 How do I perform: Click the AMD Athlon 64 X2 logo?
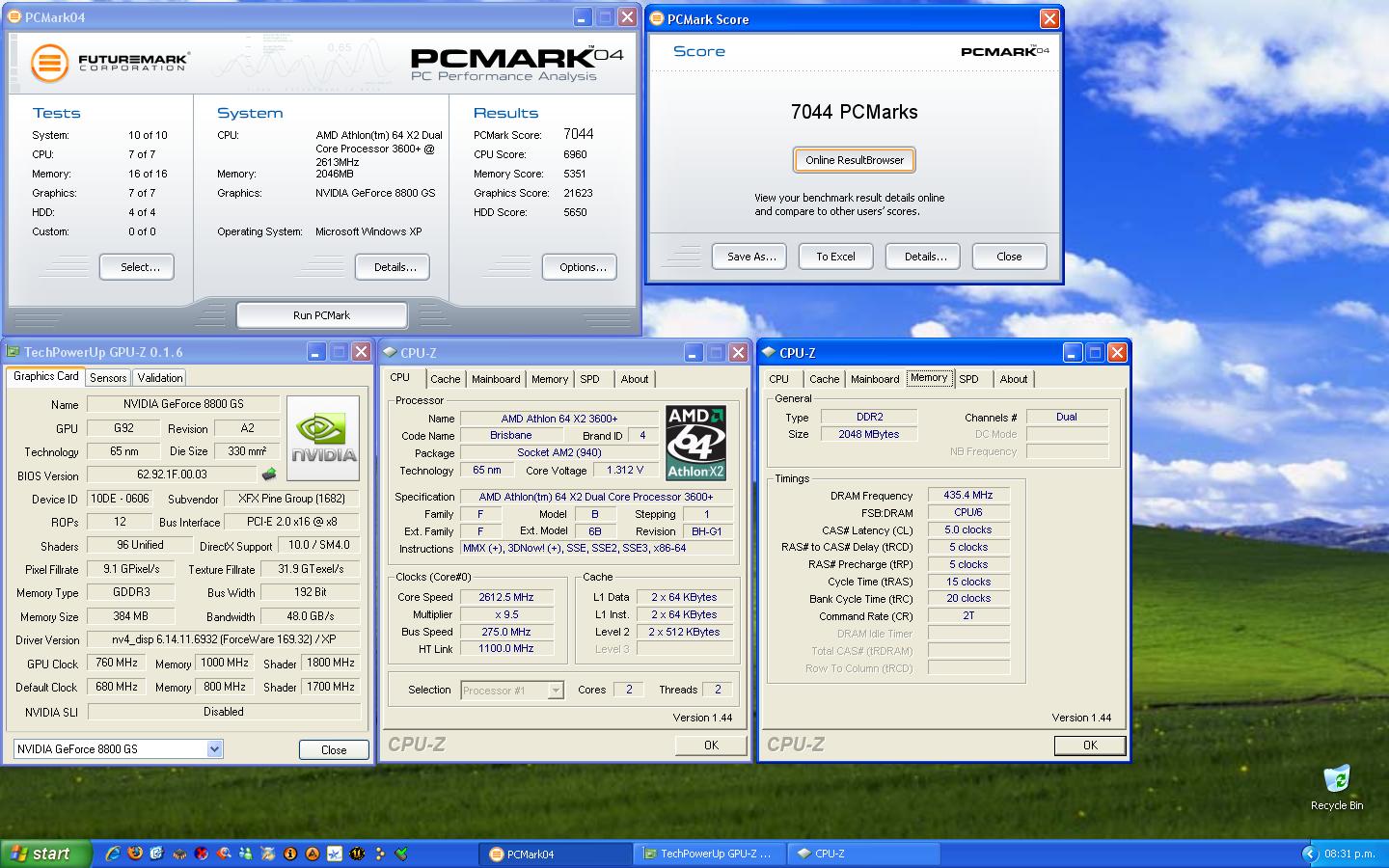695,443
